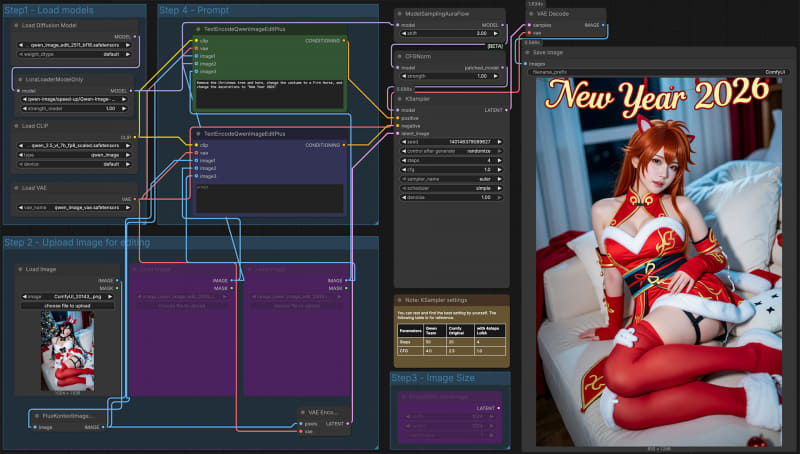Click the generated New Year 2026 output image
Screen dimensions: 800x454
659,262
